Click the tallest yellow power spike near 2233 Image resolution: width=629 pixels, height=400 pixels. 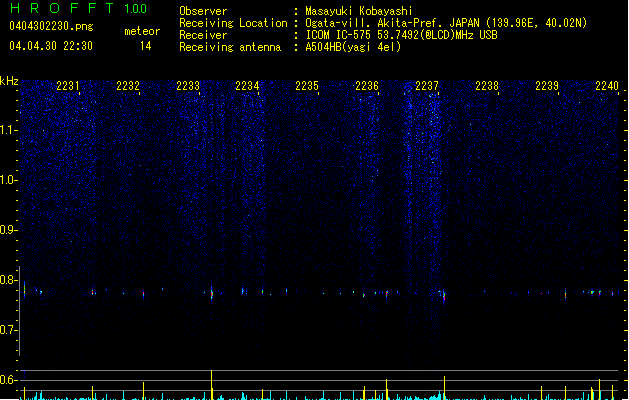(211, 384)
